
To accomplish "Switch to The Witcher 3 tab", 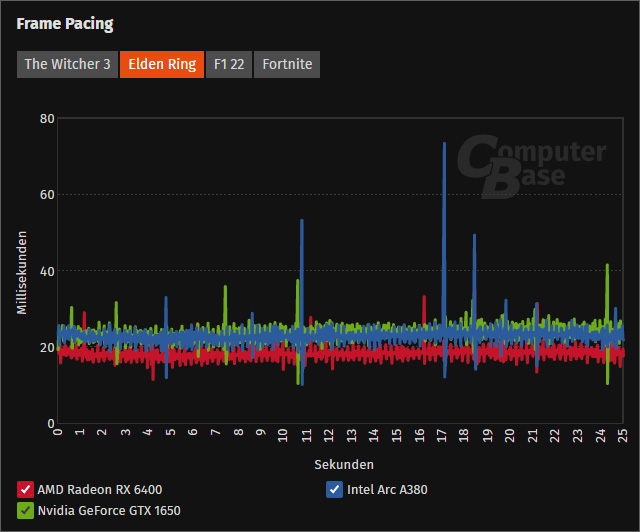I will click(x=68, y=65).
